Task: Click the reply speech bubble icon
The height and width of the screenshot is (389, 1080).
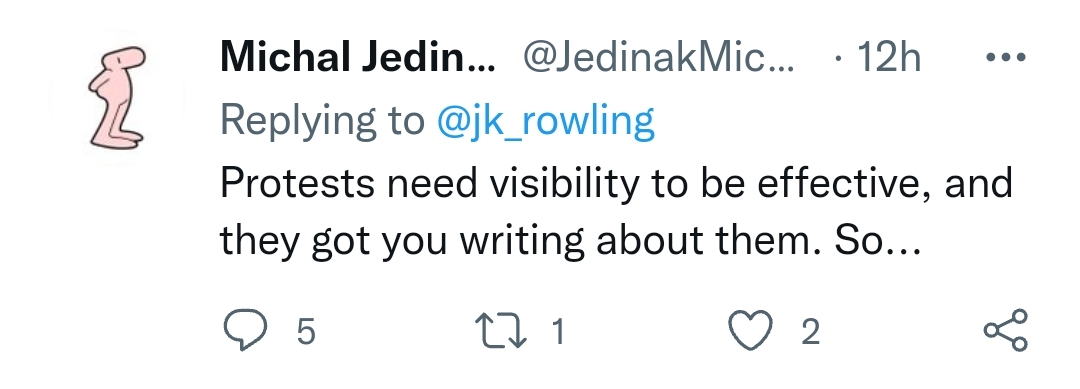Action: [246, 330]
